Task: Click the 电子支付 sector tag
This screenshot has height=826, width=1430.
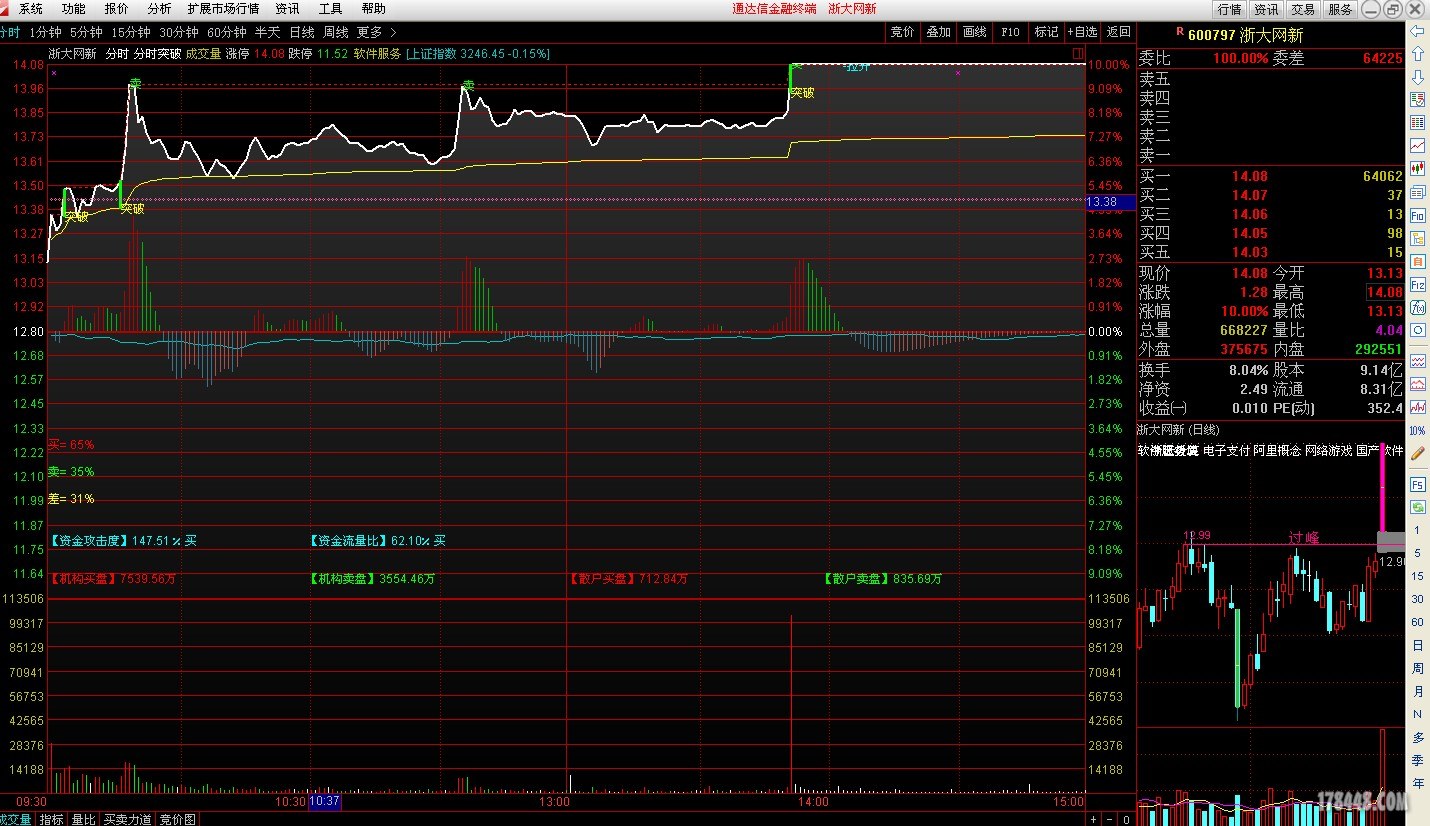Action: click(1226, 451)
